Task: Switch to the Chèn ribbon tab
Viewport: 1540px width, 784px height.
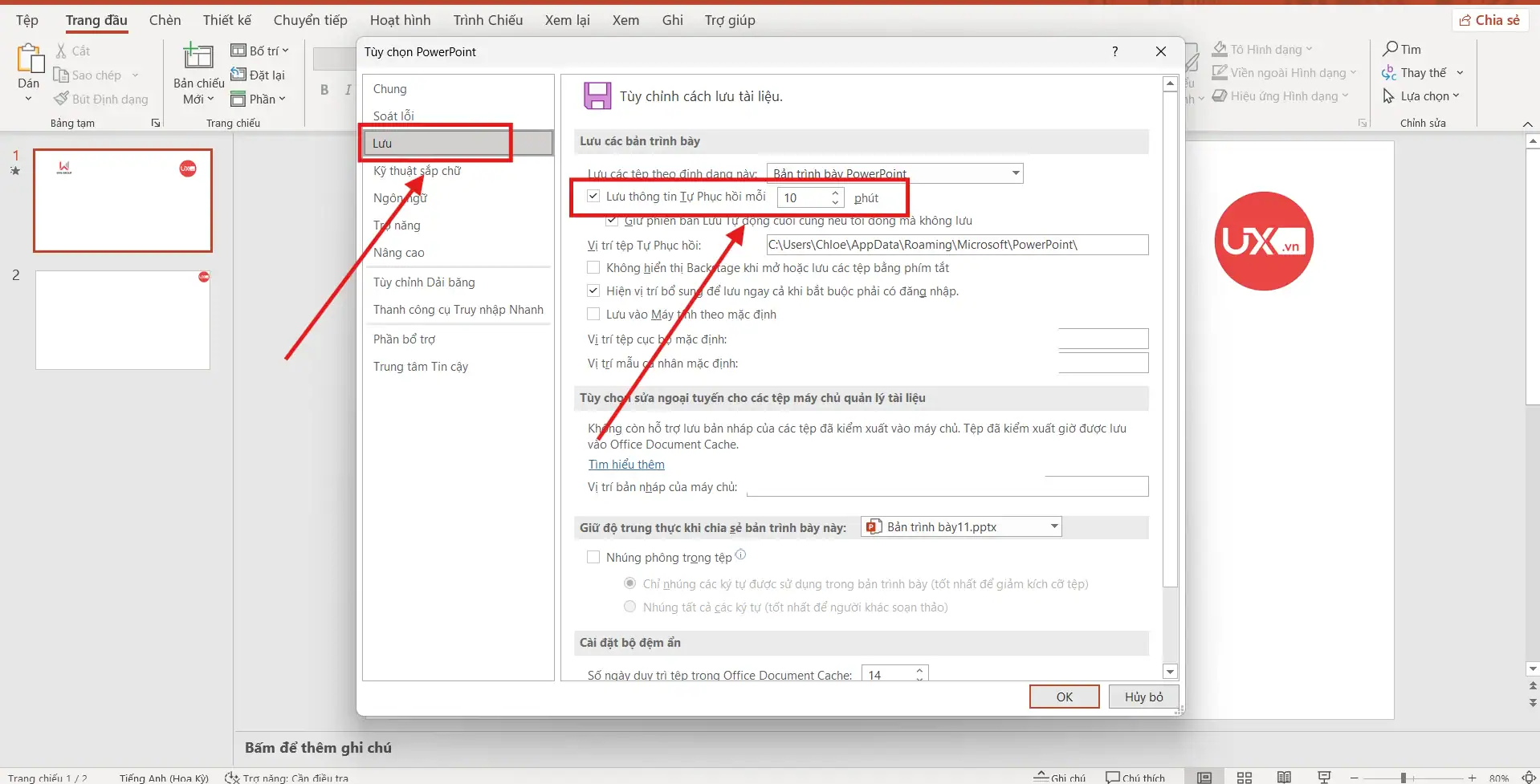Action: 165,20
